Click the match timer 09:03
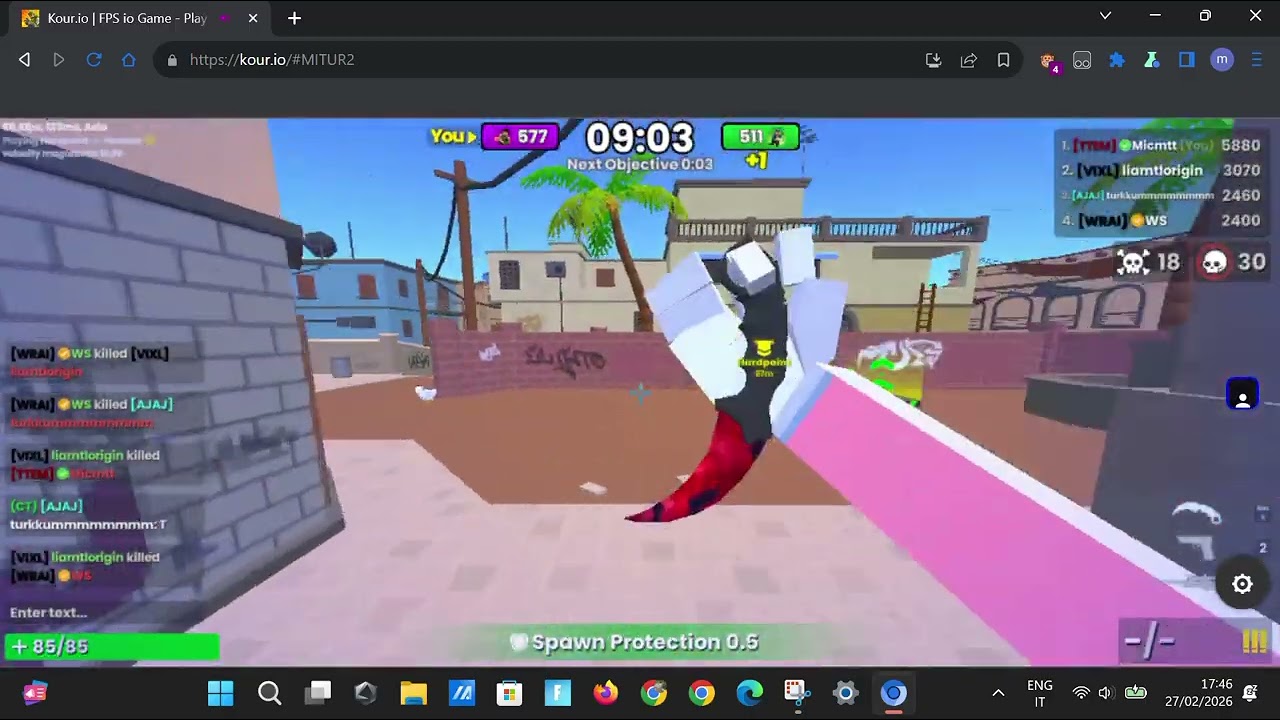This screenshot has width=1280, height=720. pos(639,138)
